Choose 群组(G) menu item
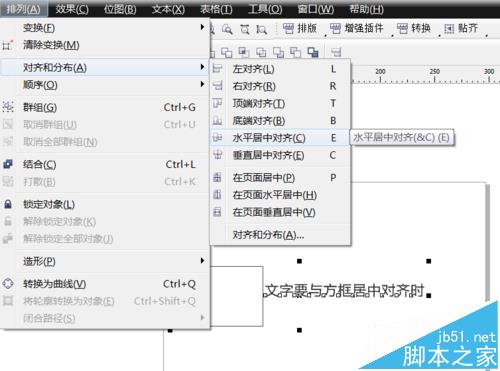 click(105, 107)
